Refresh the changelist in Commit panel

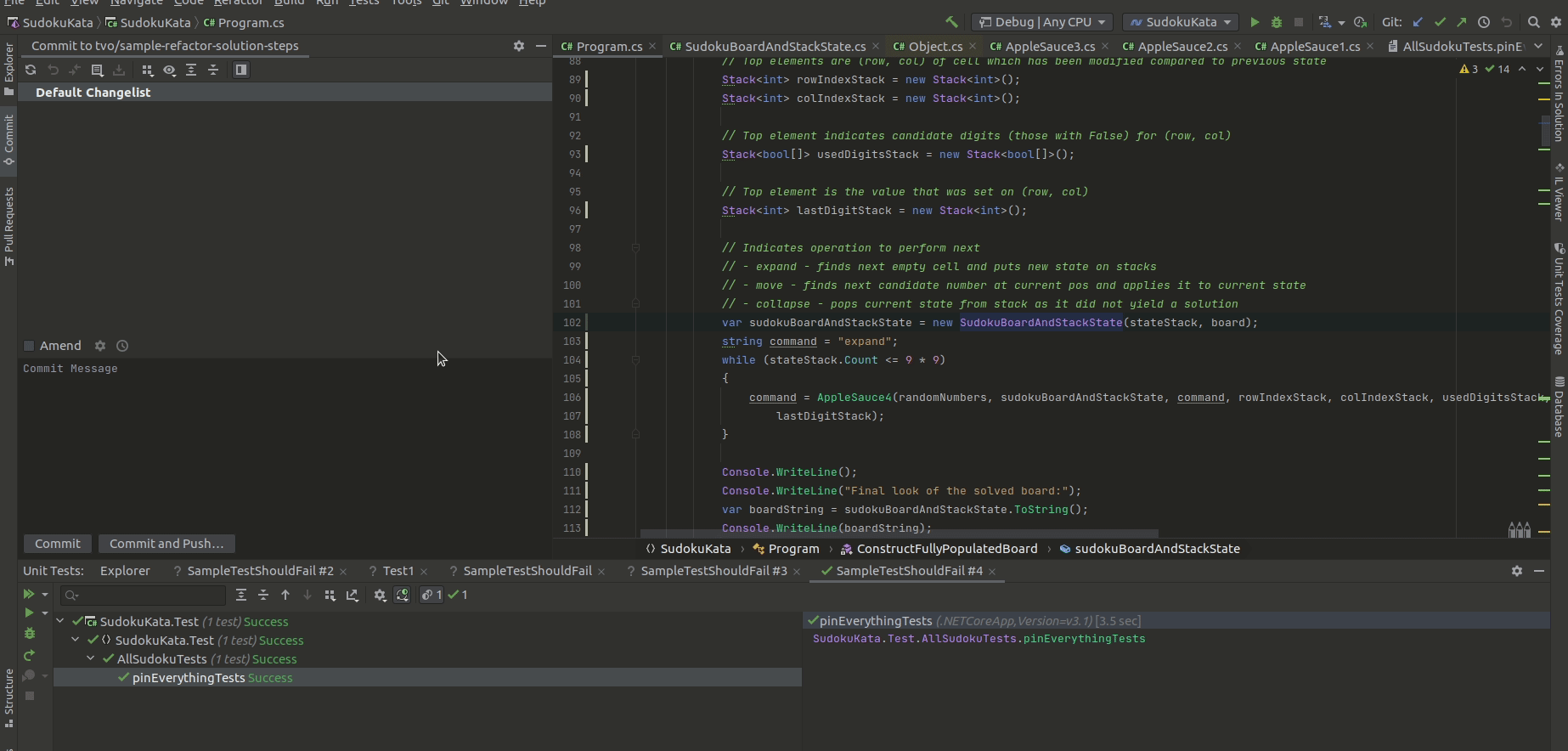coord(31,70)
